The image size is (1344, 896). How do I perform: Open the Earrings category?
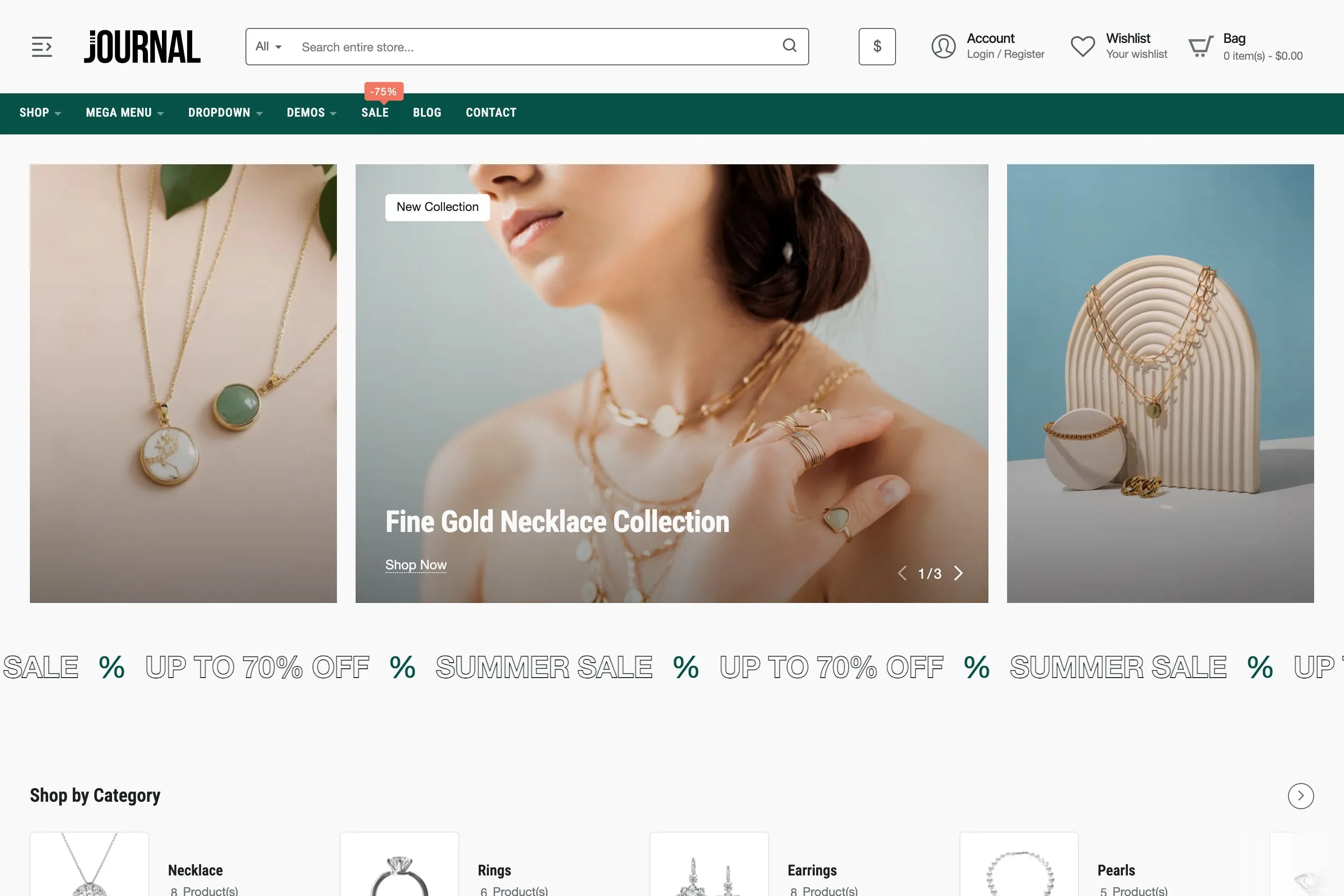click(812, 870)
